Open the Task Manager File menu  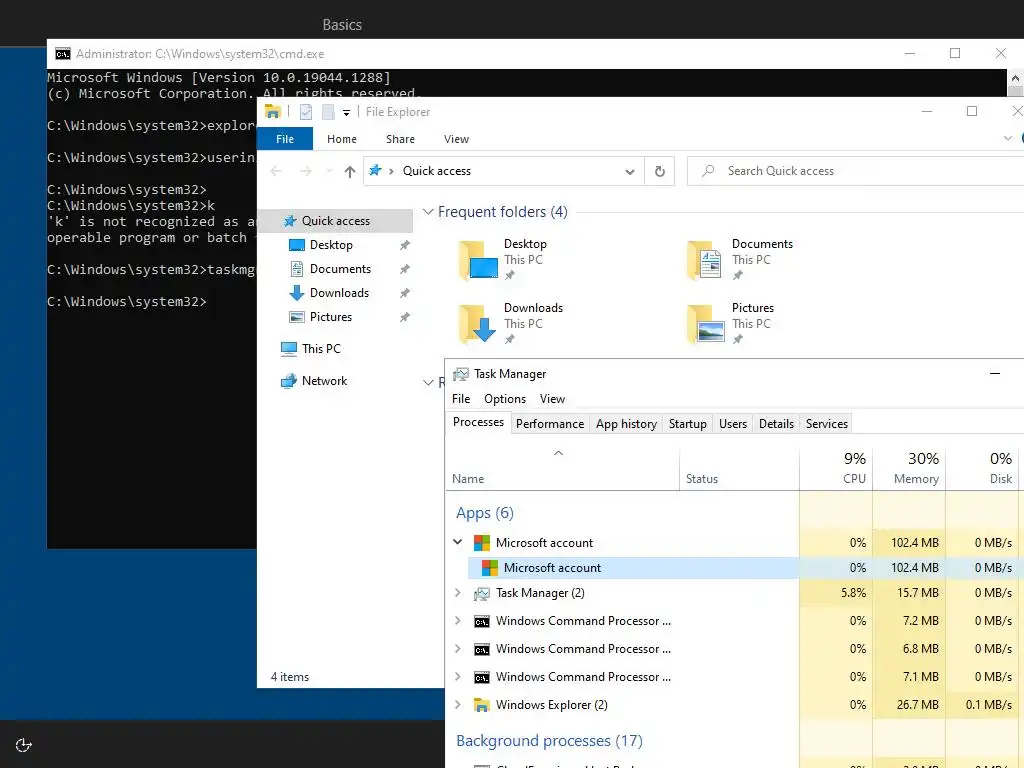pyautogui.click(x=461, y=399)
